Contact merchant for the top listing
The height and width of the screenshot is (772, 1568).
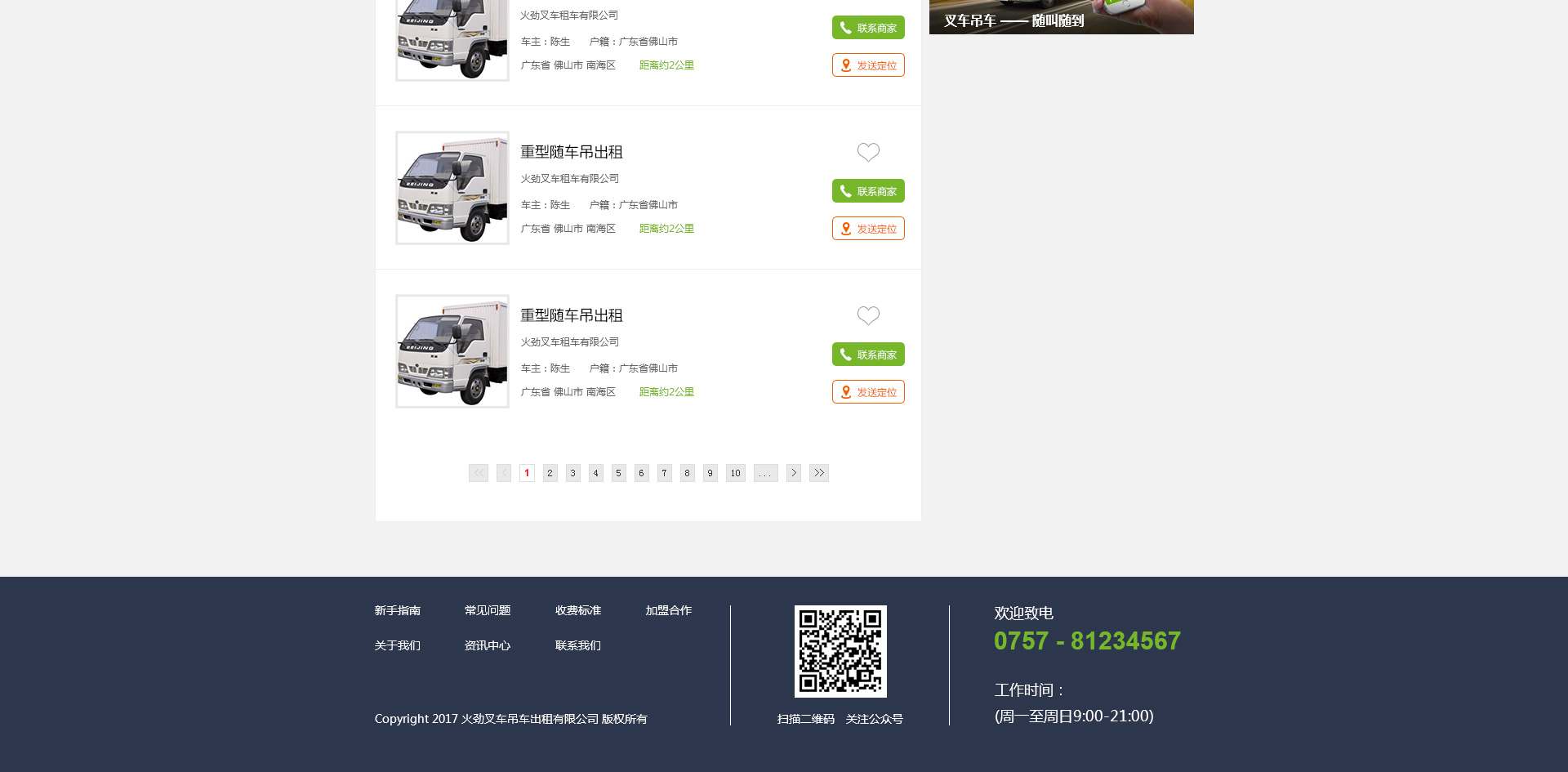tap(868, 28)
